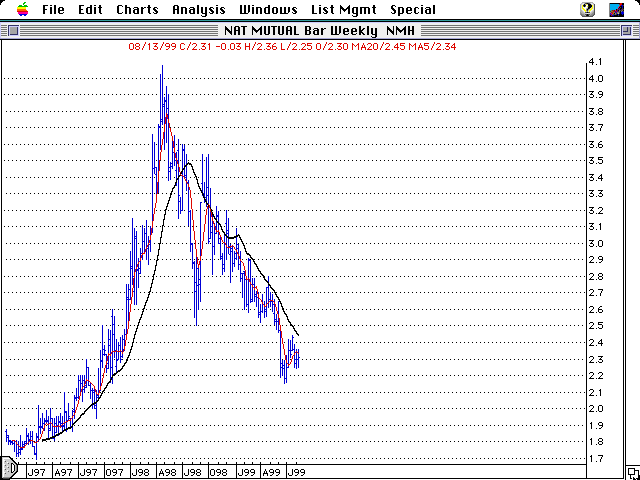The image size is (640, 480).
Task: Click the zoom box of the chart window
Action: click(x=626, y=31)
